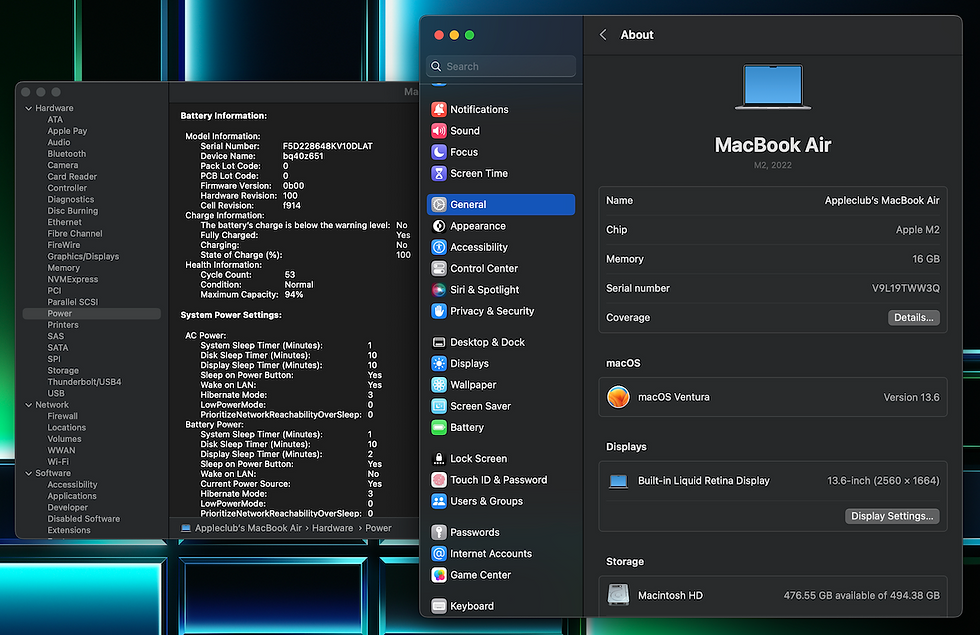Open Users & Groups icon
The image size is (980, 635).
[439, 501]
